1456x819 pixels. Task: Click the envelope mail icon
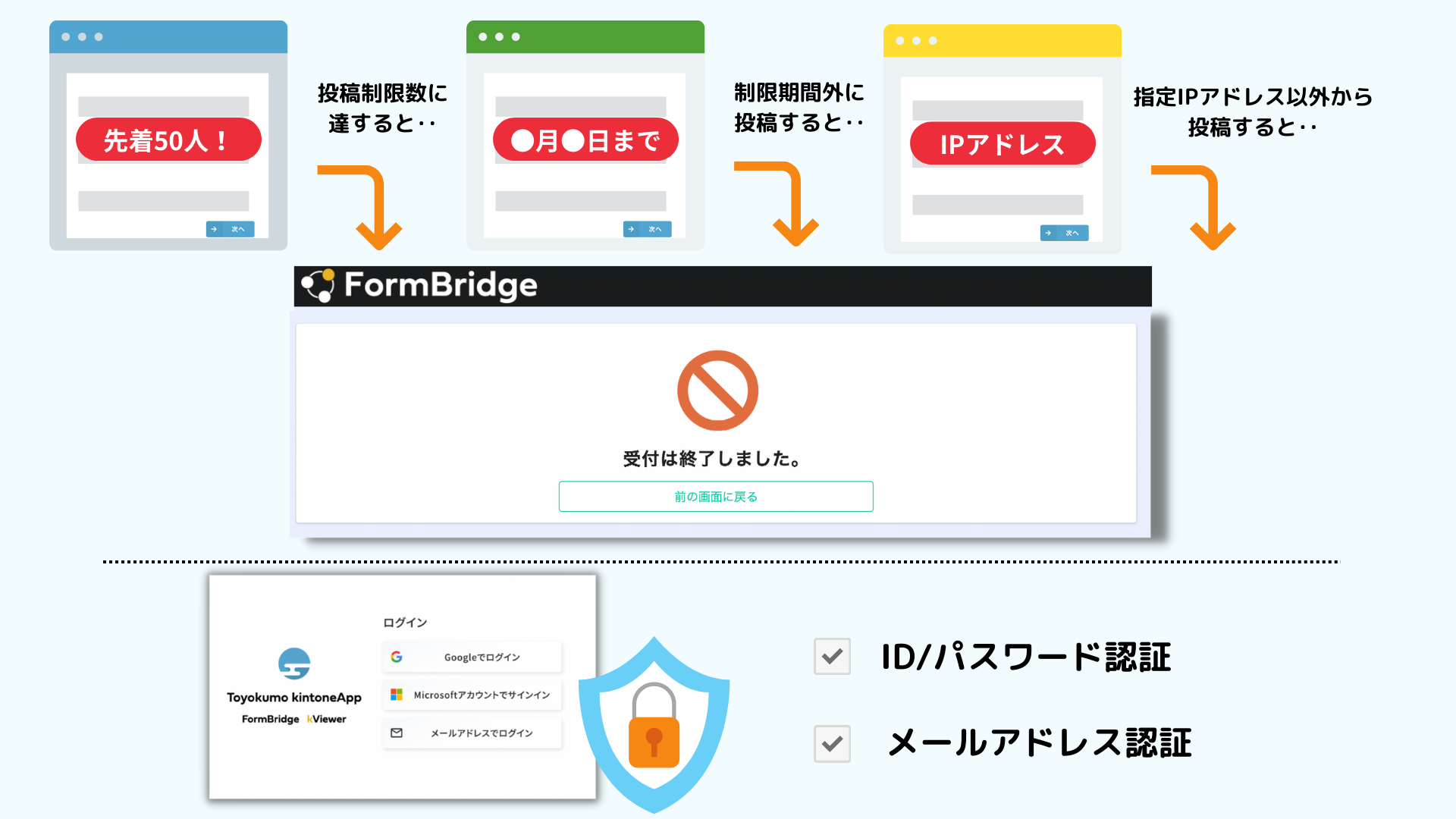click(x=397, y=733)
